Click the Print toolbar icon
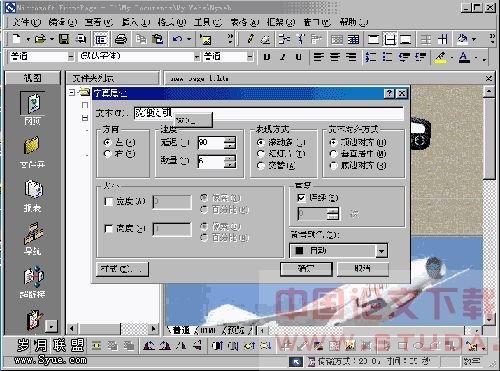Image resolution: width=500 pixels, height=371 pixels. click(121, 39)
